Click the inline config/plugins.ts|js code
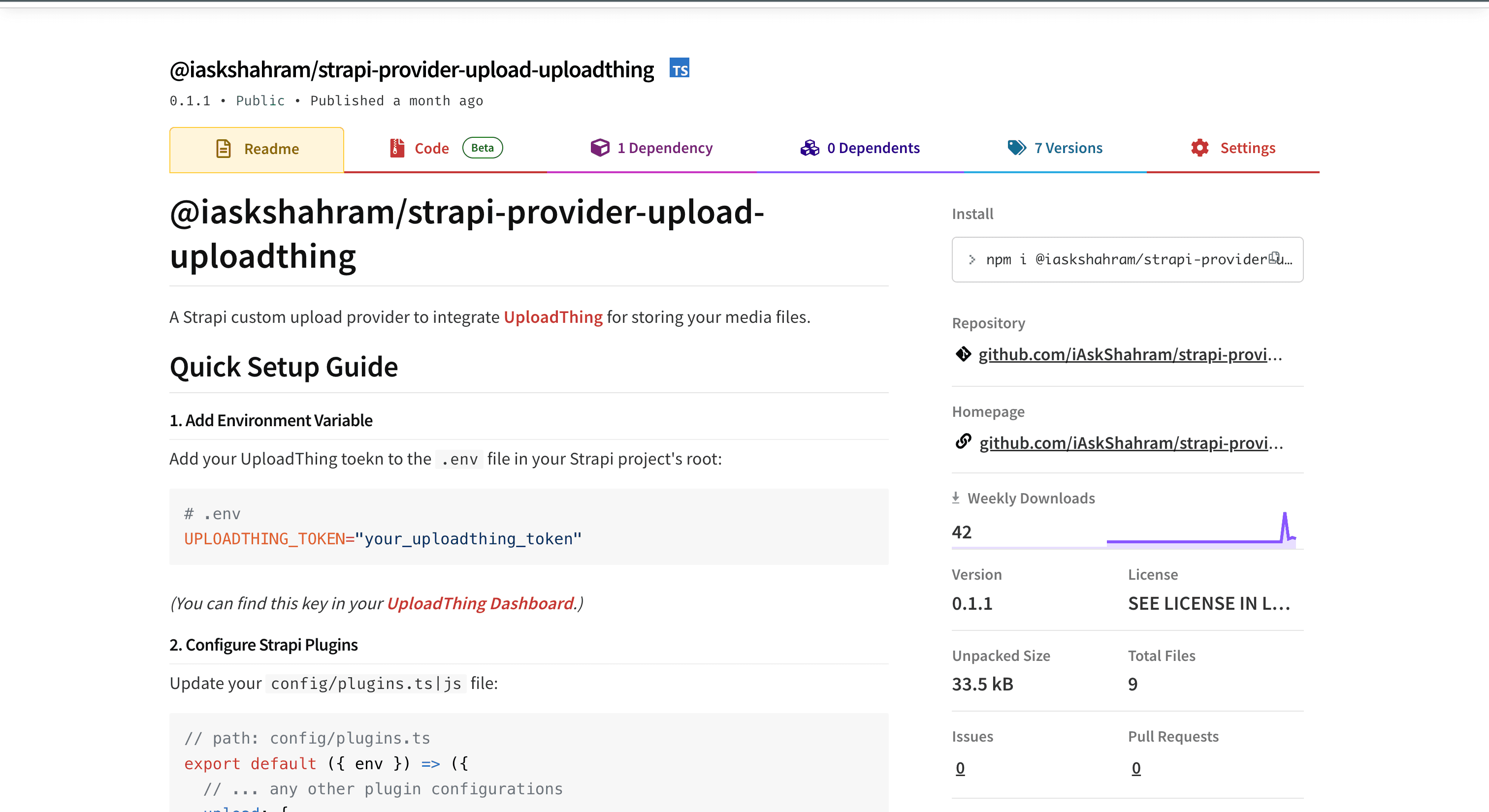The image size is (1489, 812). 366,683
